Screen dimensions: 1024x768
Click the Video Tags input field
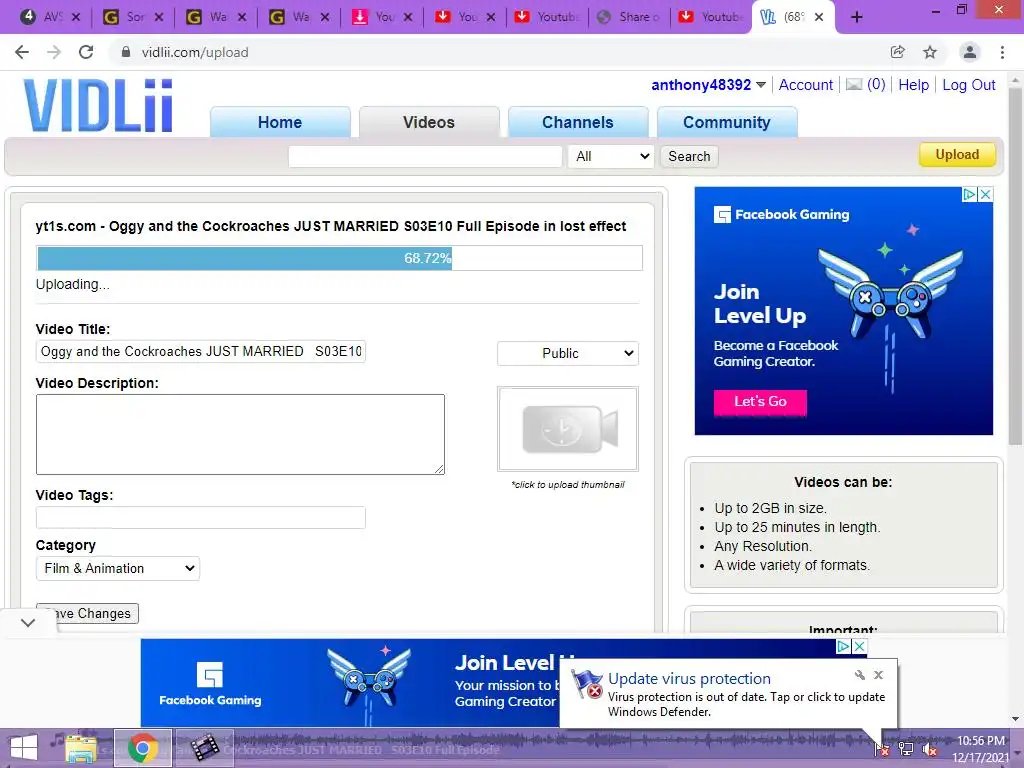pyautogui.click(x=200, y=517)
